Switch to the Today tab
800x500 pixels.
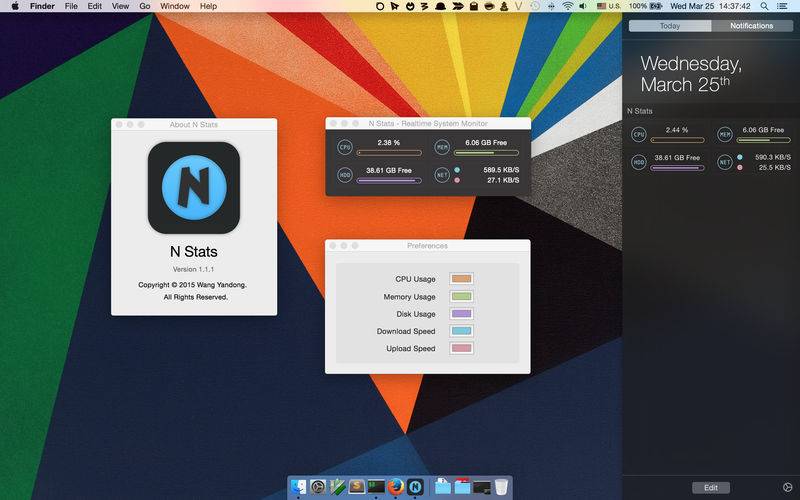pyautogui.click(x=670, y=26)
